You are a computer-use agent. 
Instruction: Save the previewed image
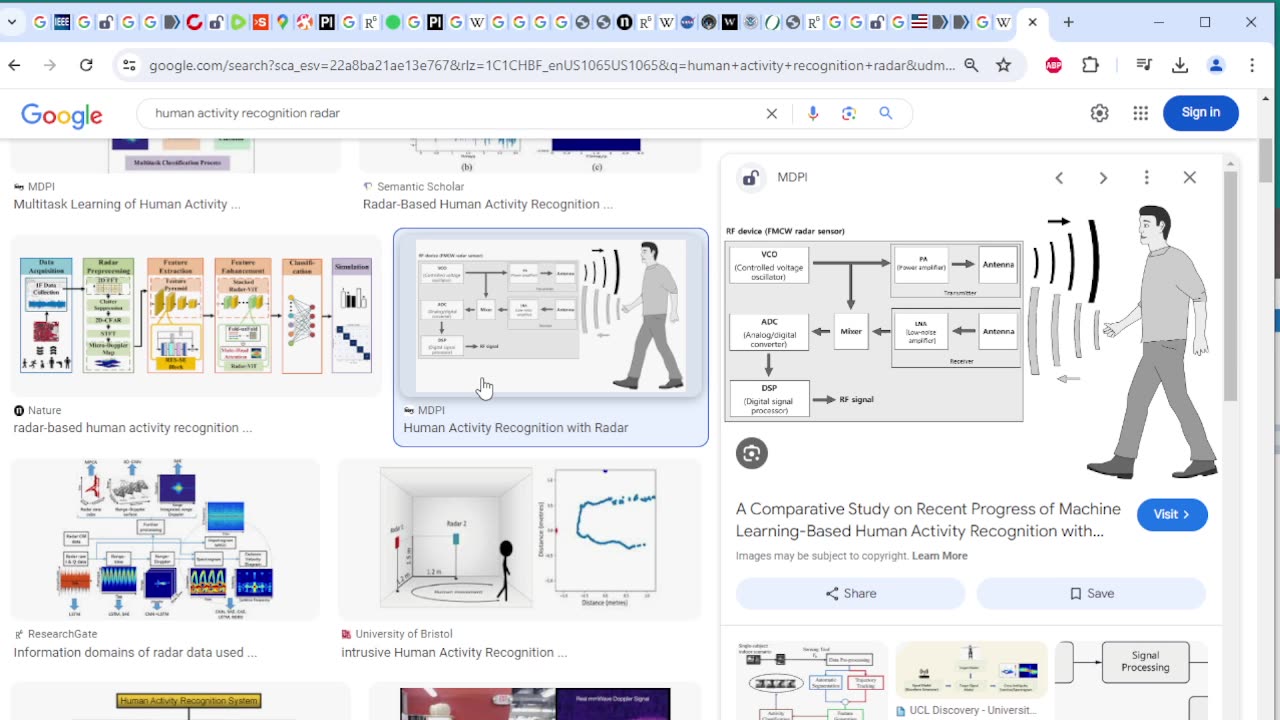coord(1091,593)
